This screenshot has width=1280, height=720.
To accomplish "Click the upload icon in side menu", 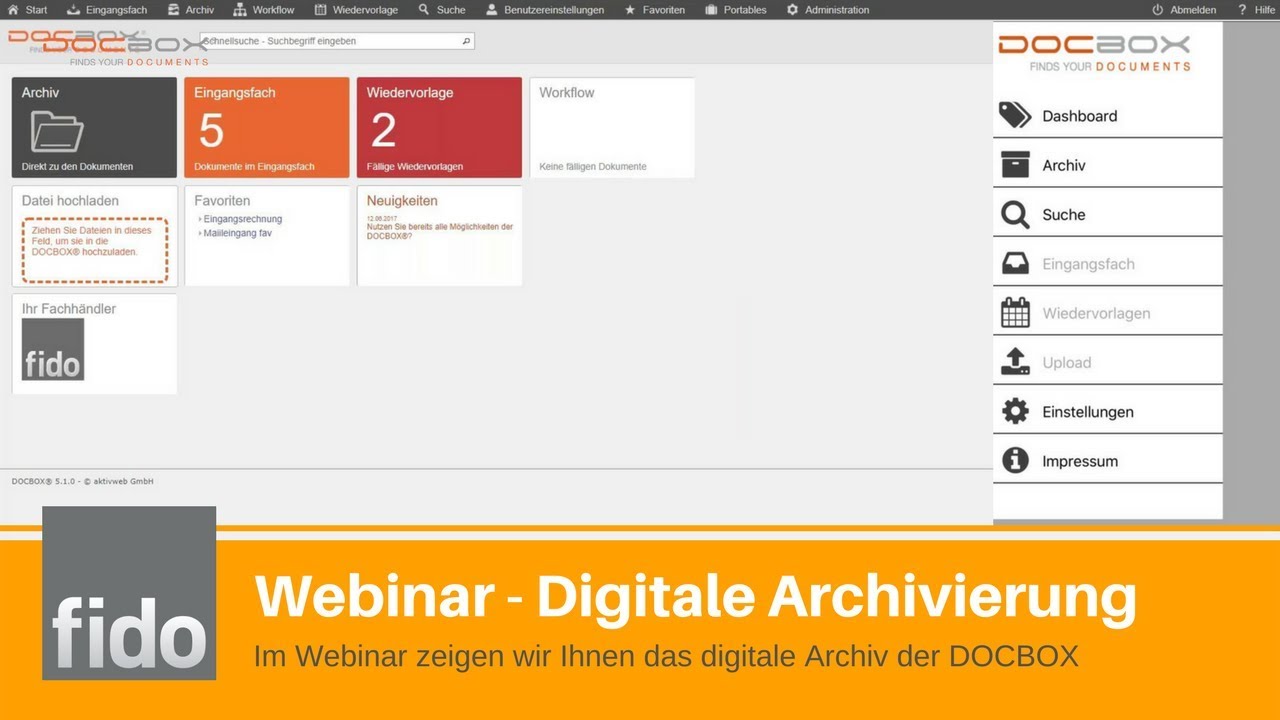I will coord(1015,362).
